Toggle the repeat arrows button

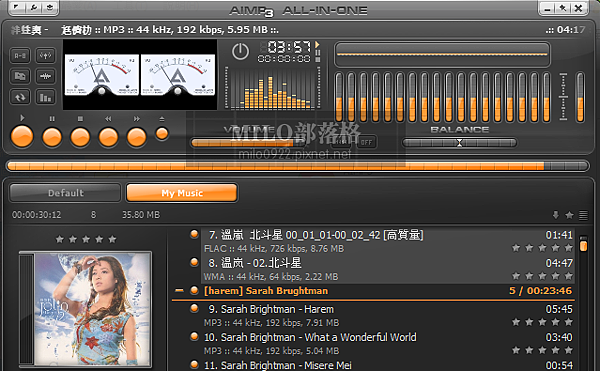(x=20, y=97)
